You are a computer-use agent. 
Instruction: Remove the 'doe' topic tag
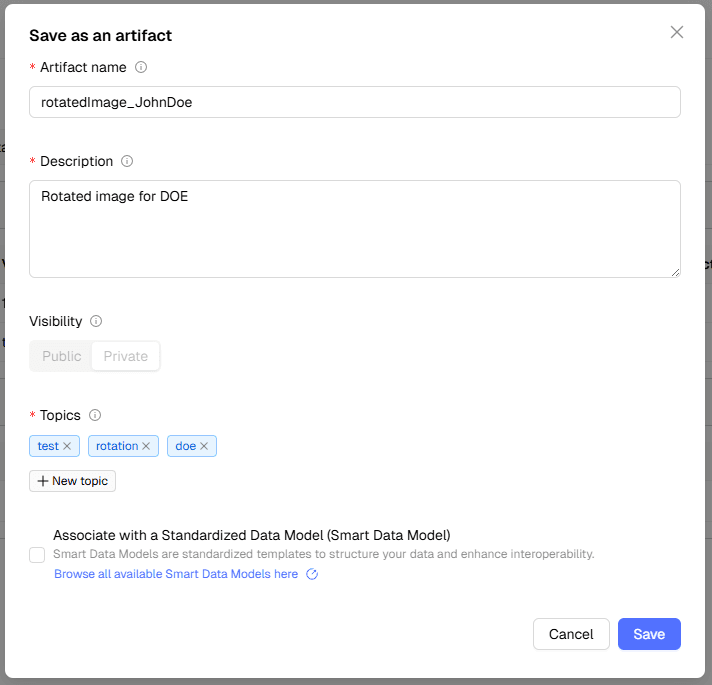point(204,446)
